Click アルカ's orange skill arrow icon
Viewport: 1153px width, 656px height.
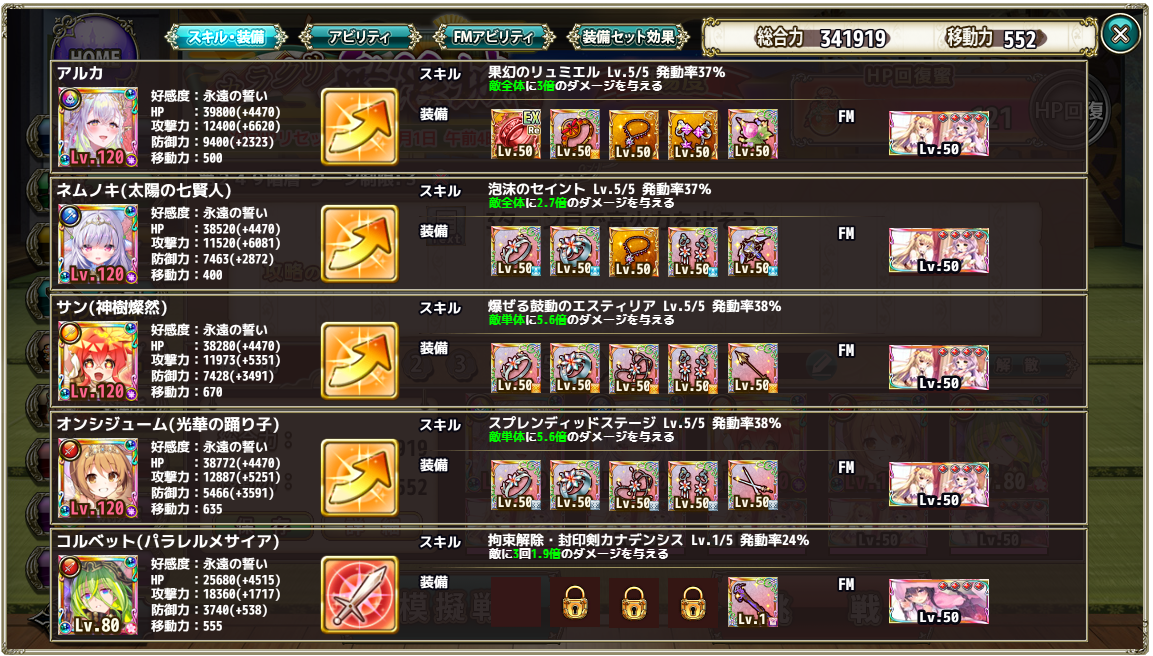pos(360,126)
